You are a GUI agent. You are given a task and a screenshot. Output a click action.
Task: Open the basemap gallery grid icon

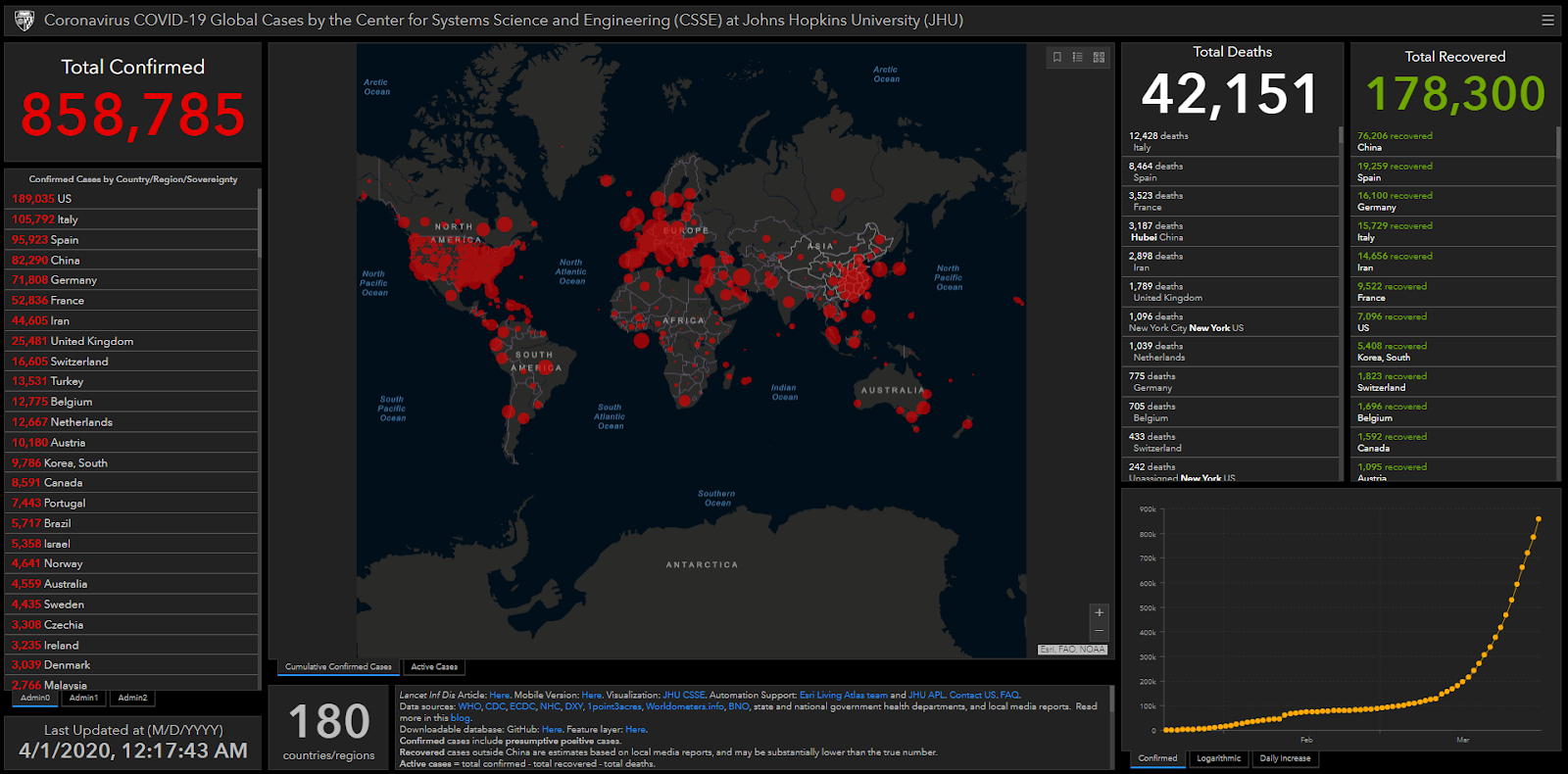1099,57
